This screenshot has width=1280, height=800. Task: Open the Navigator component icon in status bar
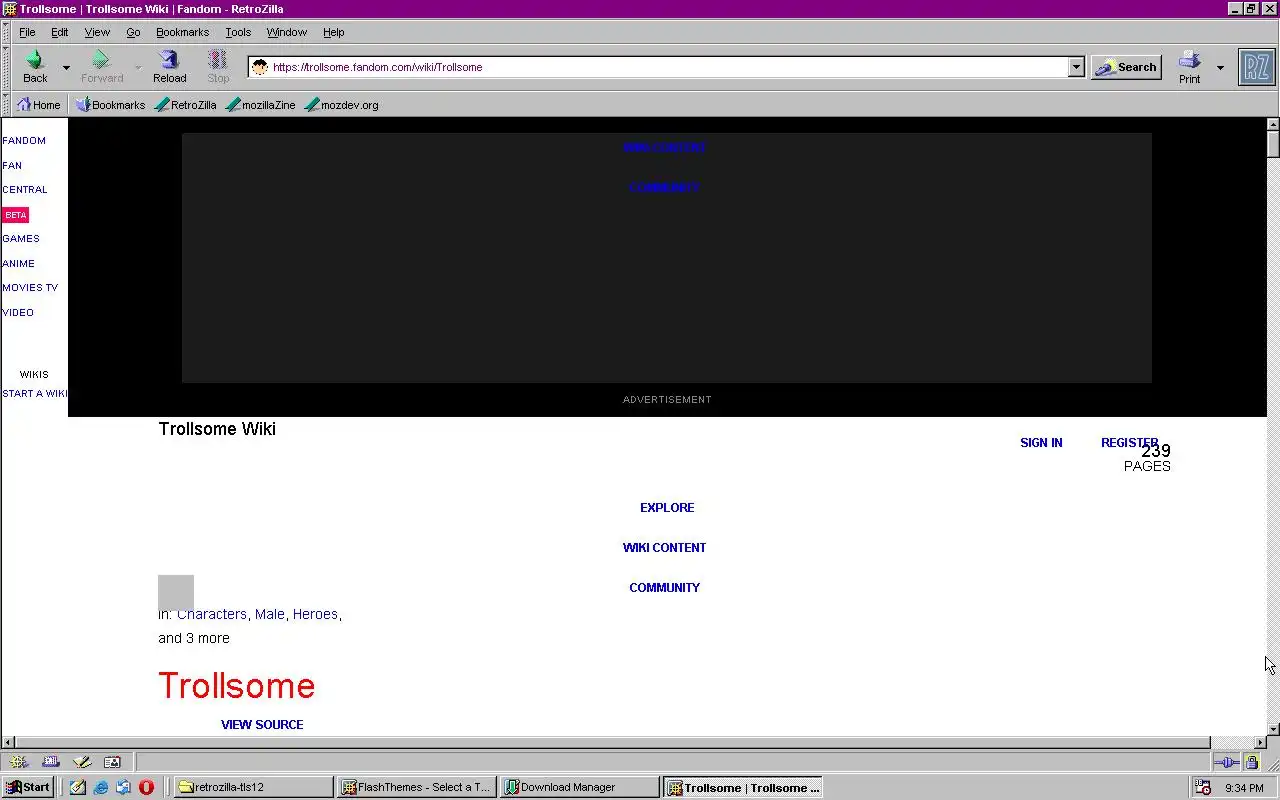pos(19,762)
